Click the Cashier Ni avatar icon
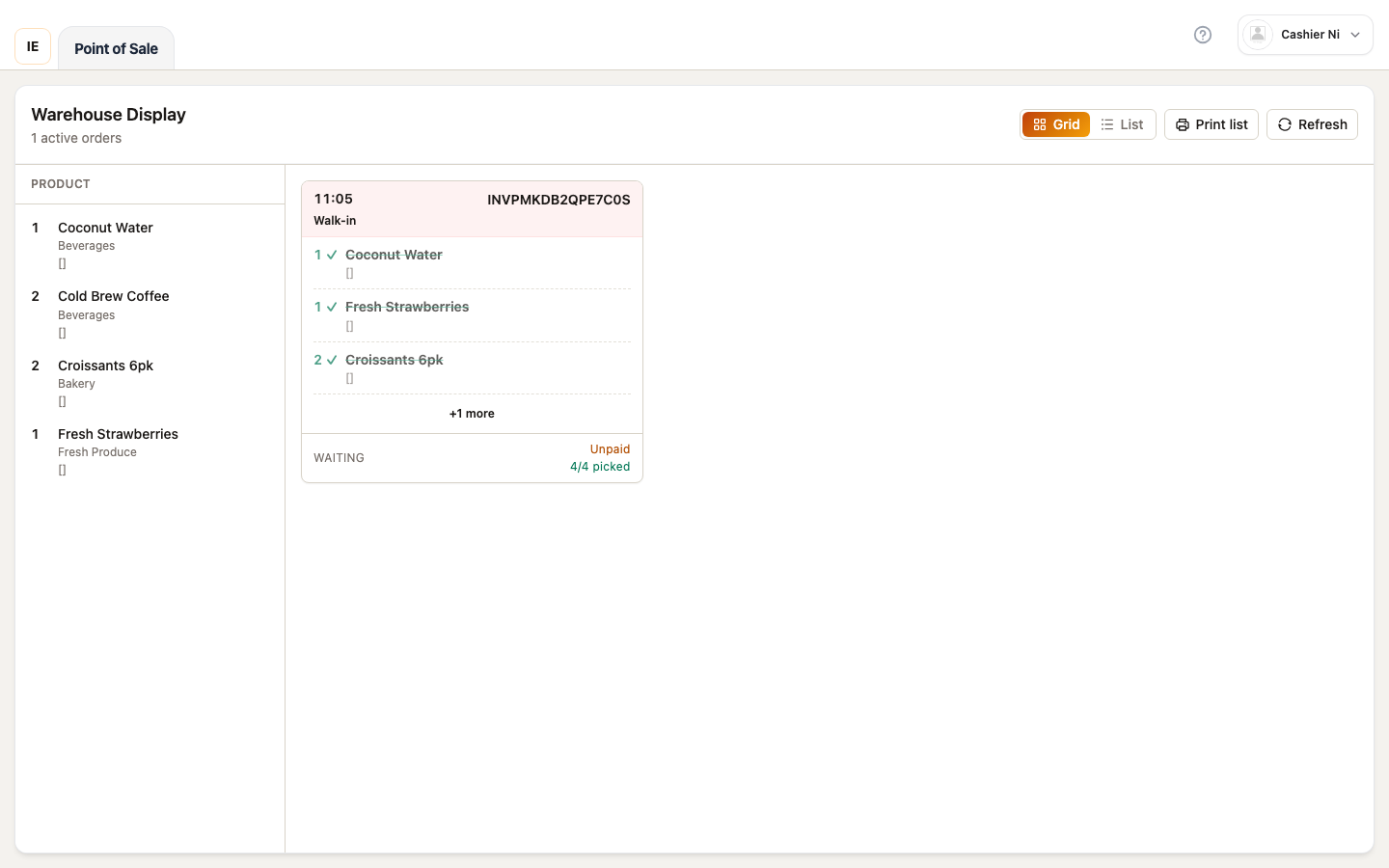Viewport: 1389px width, 868px height. pyautogui.click(x=1258, y=35)
